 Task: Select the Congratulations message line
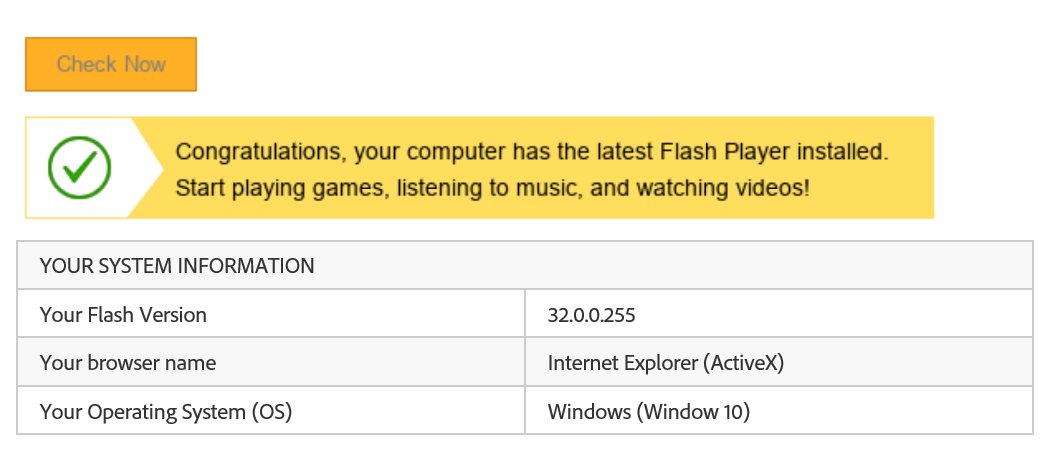click(x=532, y=152)
